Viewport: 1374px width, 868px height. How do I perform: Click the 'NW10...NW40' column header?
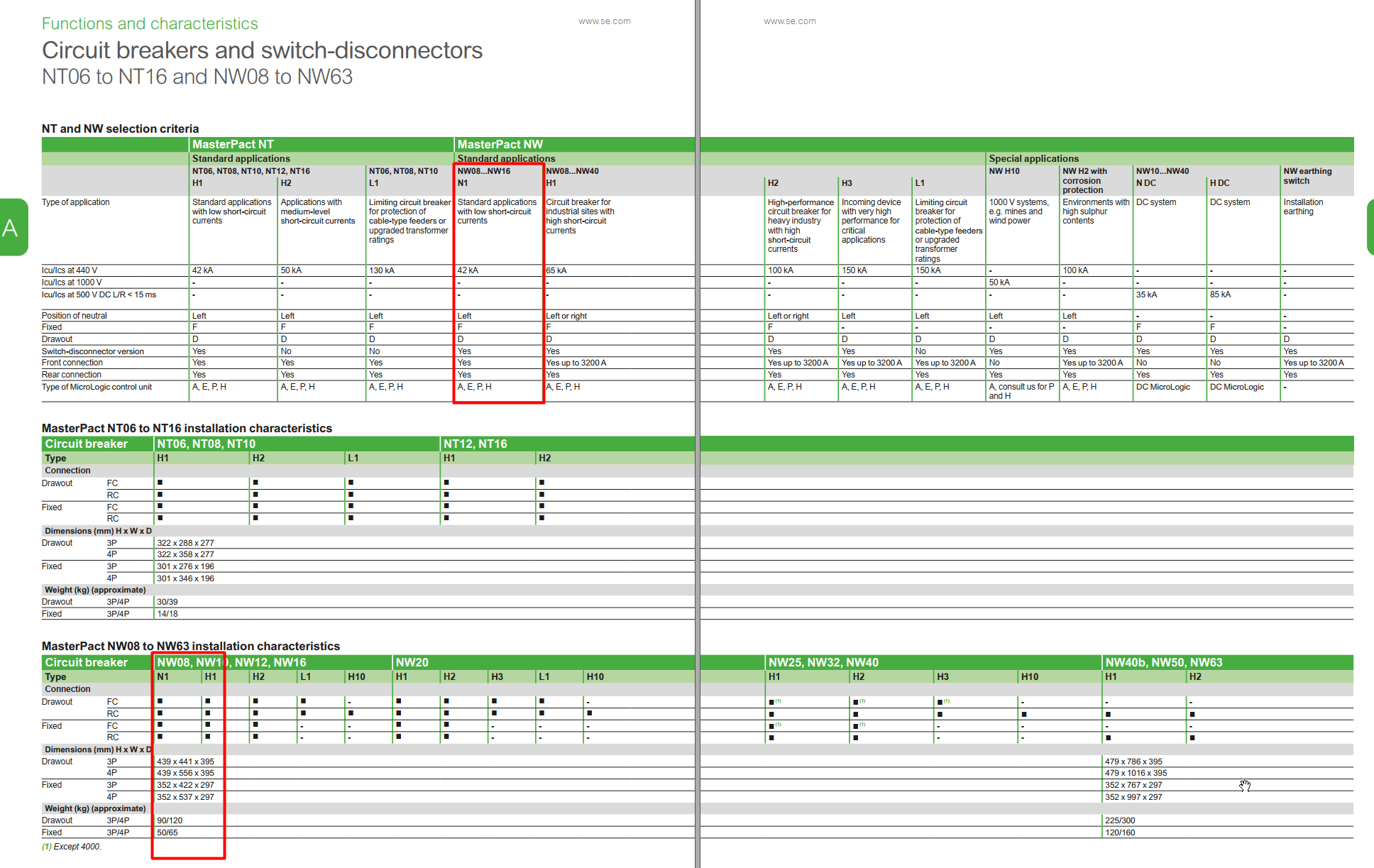click(x=1162, y=171)
